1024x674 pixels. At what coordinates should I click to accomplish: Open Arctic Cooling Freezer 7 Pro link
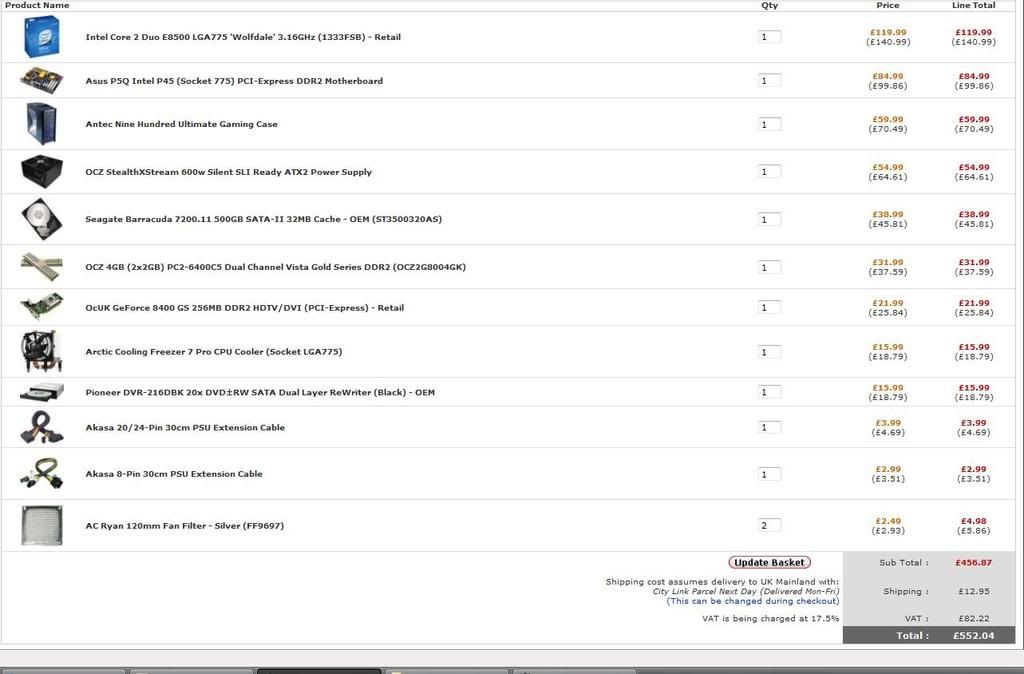click(214, 351)
